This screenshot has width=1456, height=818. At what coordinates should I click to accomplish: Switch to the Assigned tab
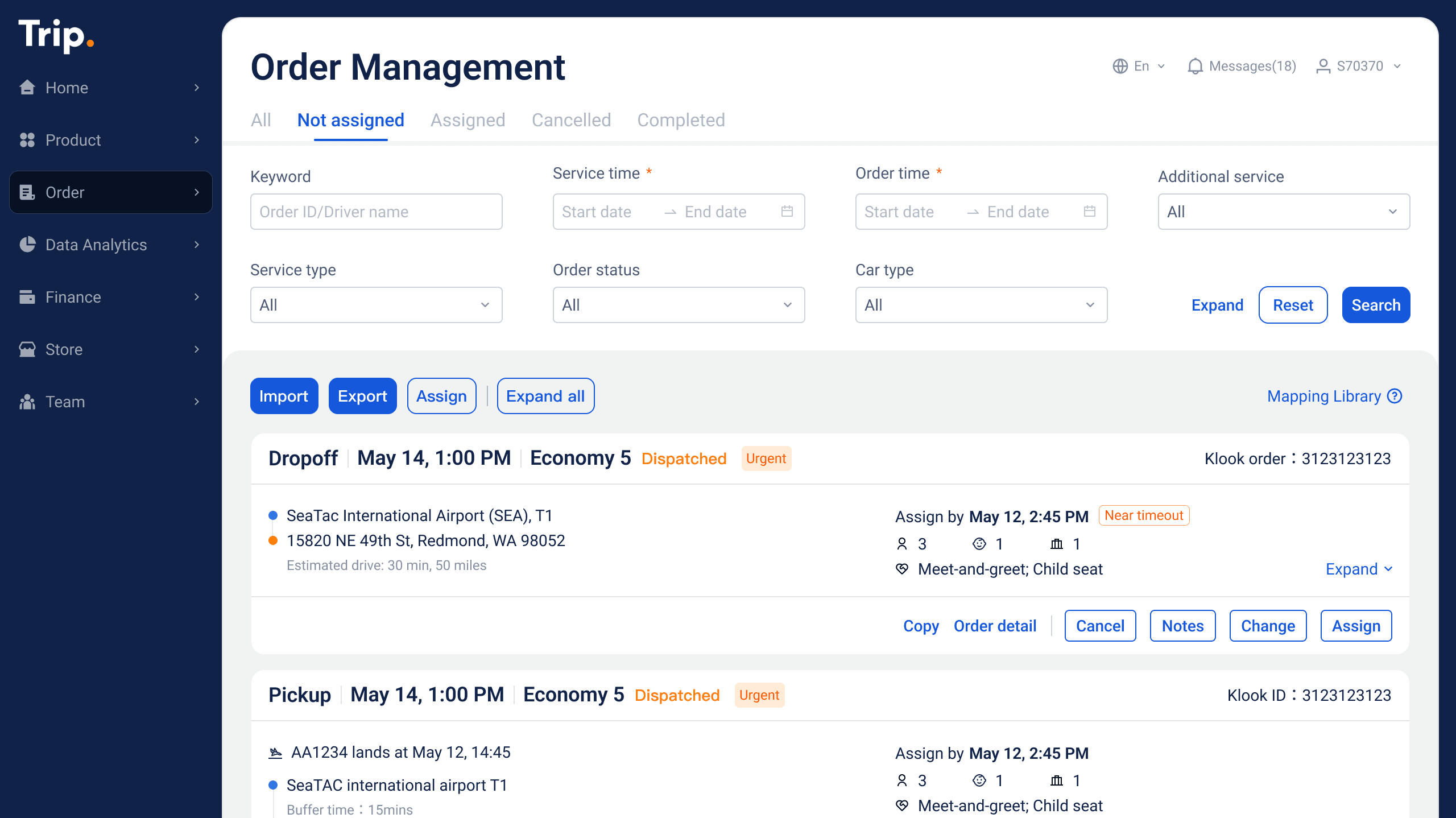(468, 120)
